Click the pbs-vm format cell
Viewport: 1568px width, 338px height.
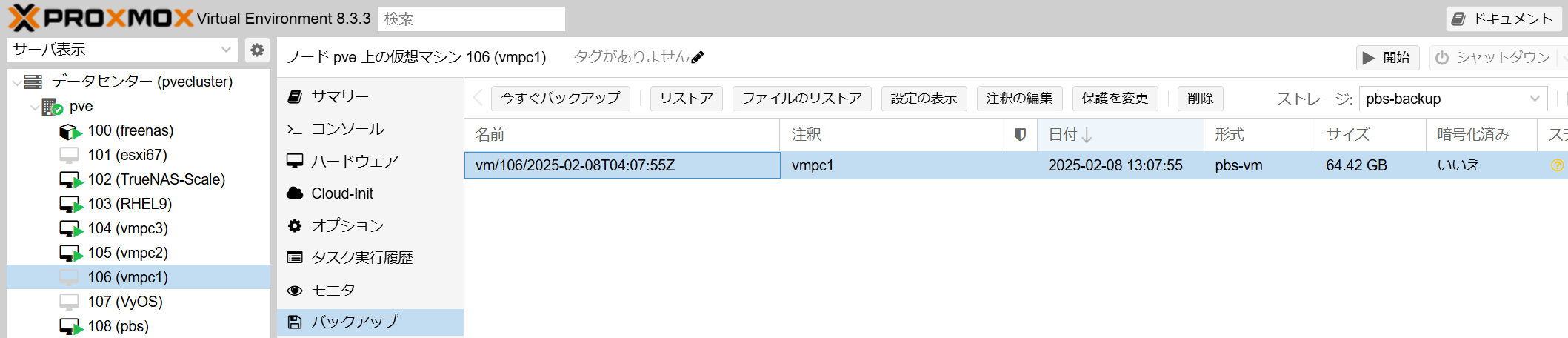tap(1259, 165)
